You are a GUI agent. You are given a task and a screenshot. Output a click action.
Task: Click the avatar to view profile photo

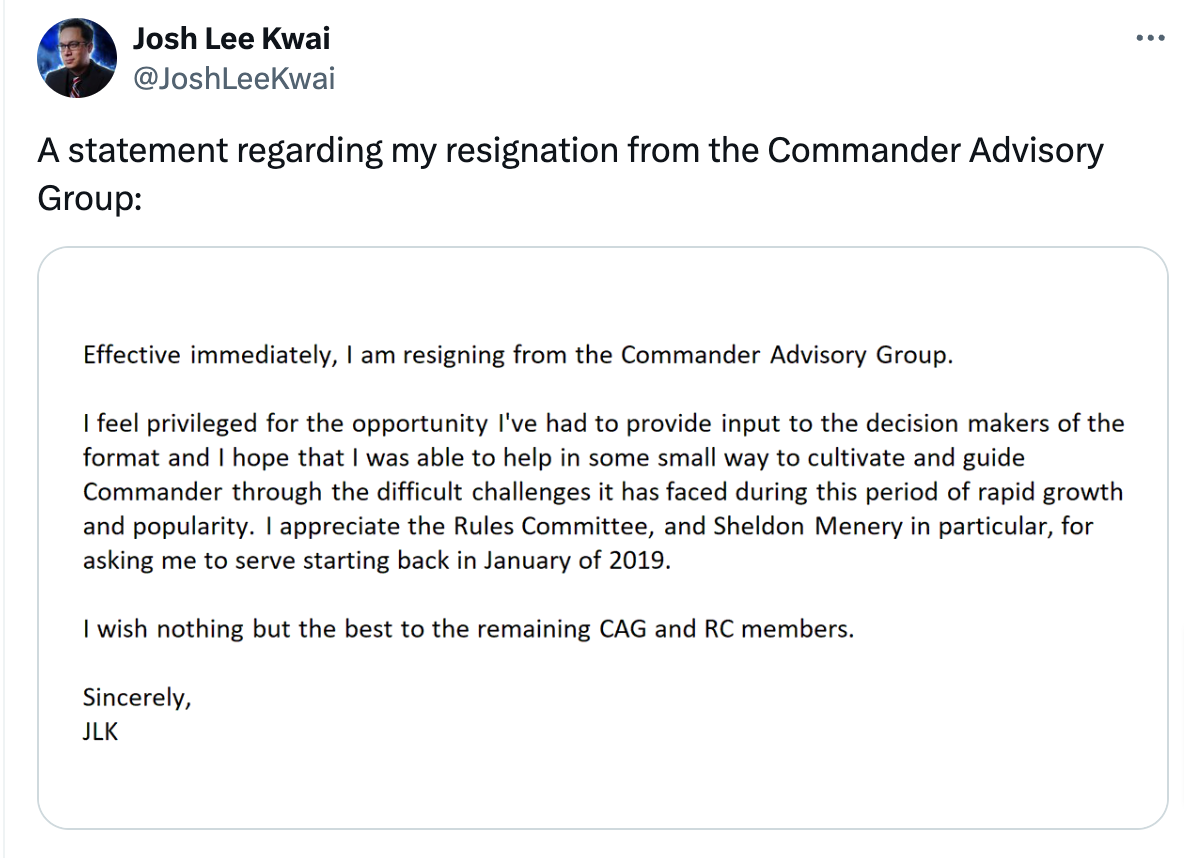(76, 57)
